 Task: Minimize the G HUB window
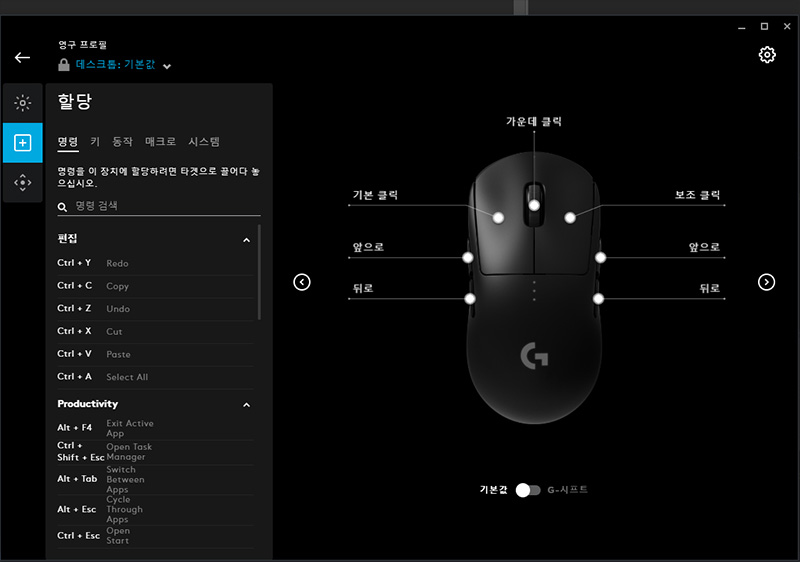pos(742,27)
